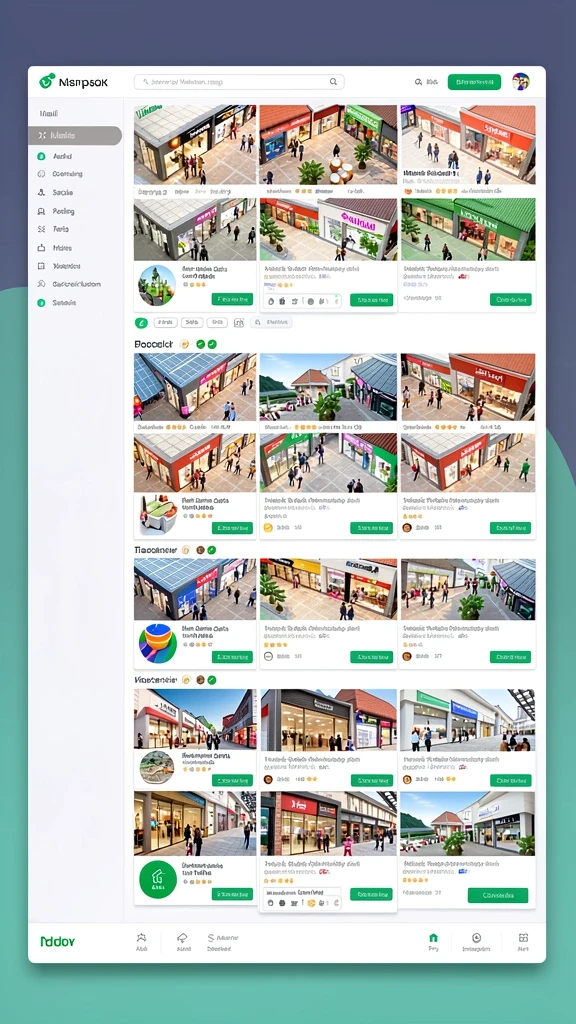The image size is (576, 1024).
Task: Click the large green circle house logo
Action: [x=158, y=879]
